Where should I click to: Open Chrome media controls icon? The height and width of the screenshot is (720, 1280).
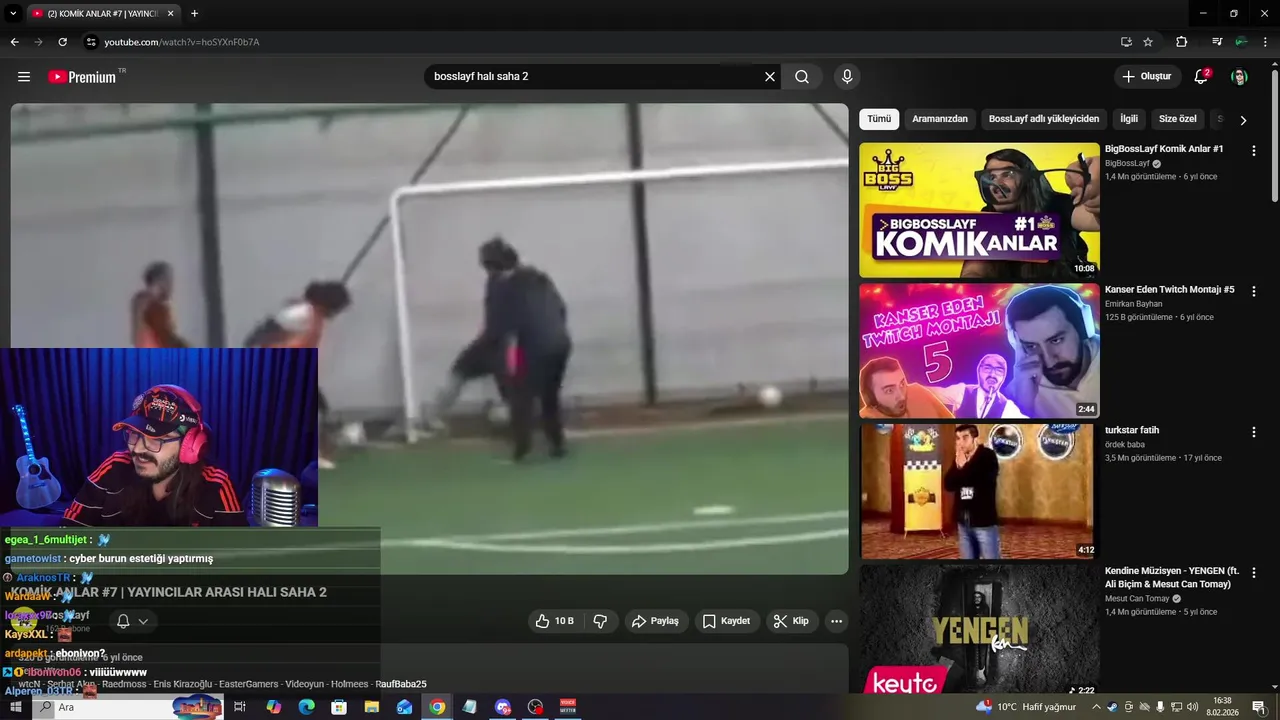[x=1217, y=42]
